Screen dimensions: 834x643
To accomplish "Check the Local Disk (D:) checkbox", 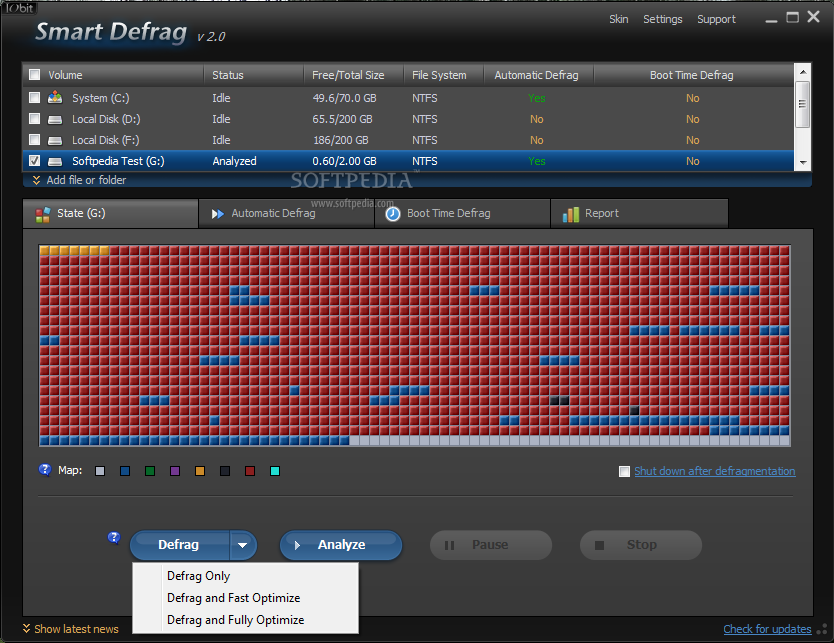I will point(35,119).
